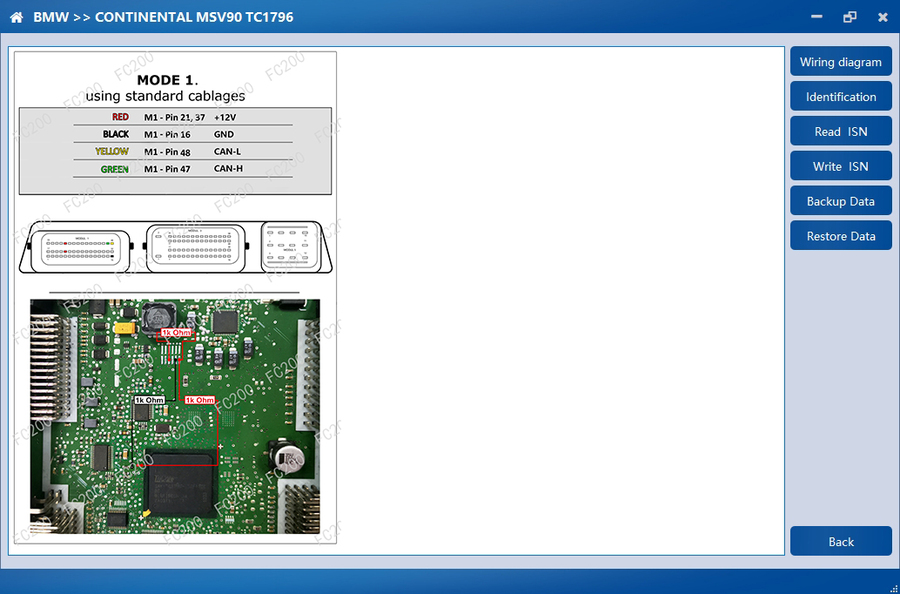Select the Identification button
This screenshot has height=594, width=900.
coord(840,97)
